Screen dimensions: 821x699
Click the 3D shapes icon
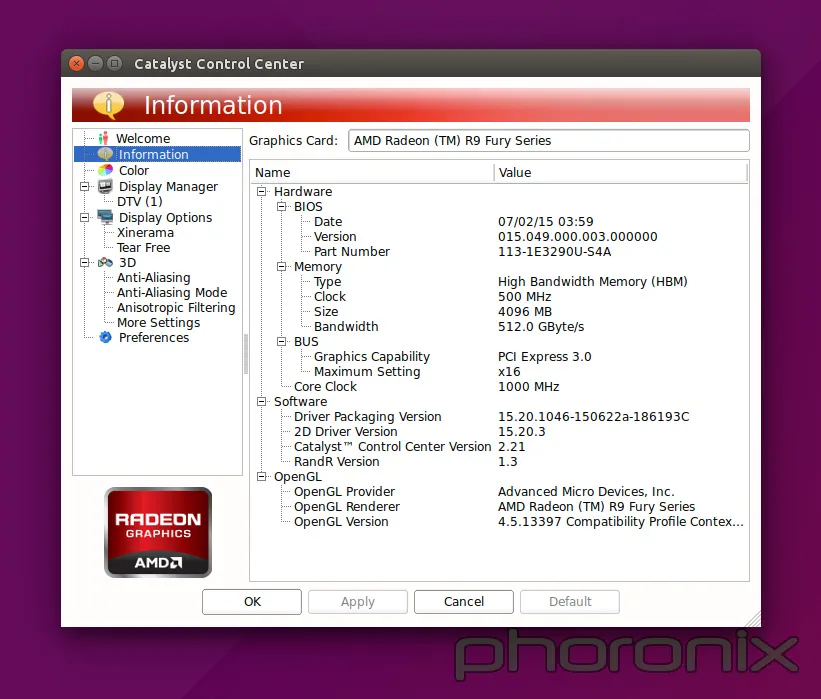click(x=105, y=262)
